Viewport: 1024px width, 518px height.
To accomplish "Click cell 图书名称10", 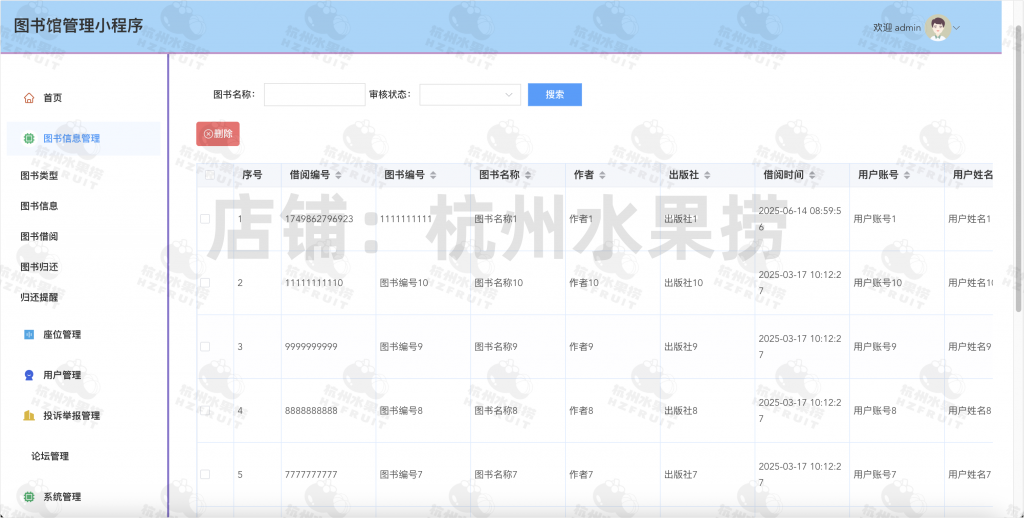I will [x=498, y=283].
